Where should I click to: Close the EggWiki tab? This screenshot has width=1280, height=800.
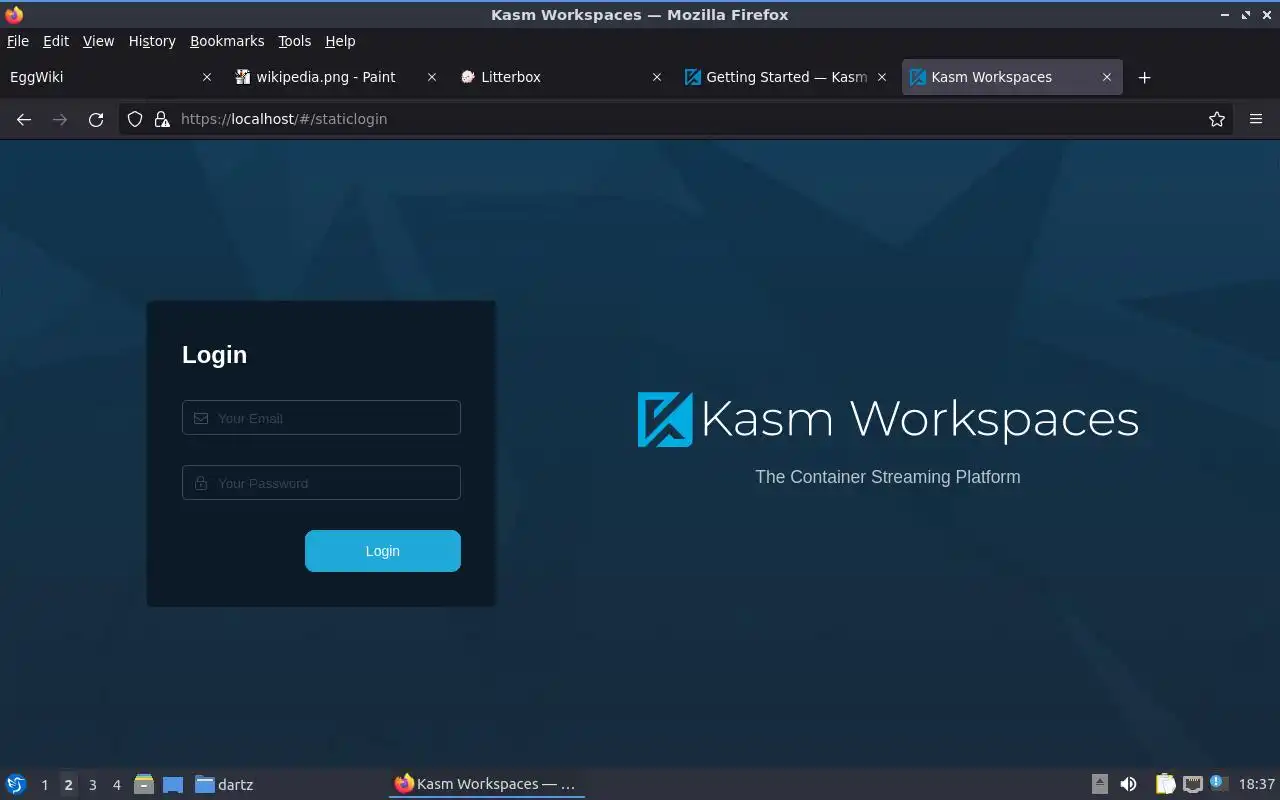[207, 77]
